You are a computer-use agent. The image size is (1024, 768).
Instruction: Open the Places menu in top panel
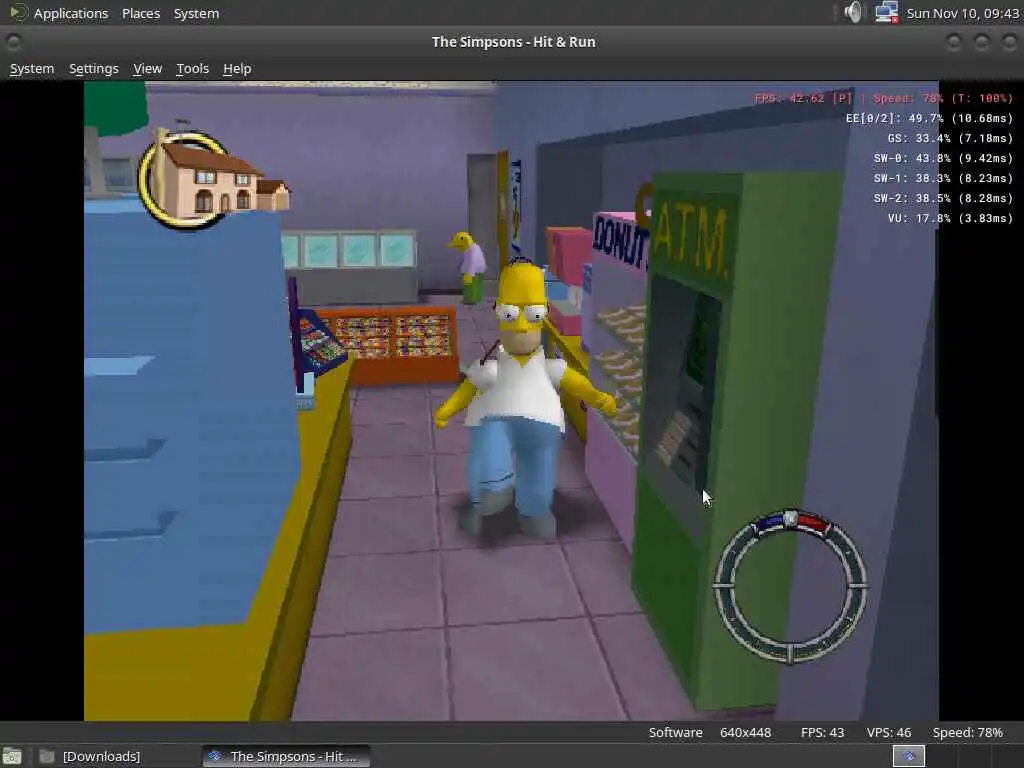click(141, 13)
